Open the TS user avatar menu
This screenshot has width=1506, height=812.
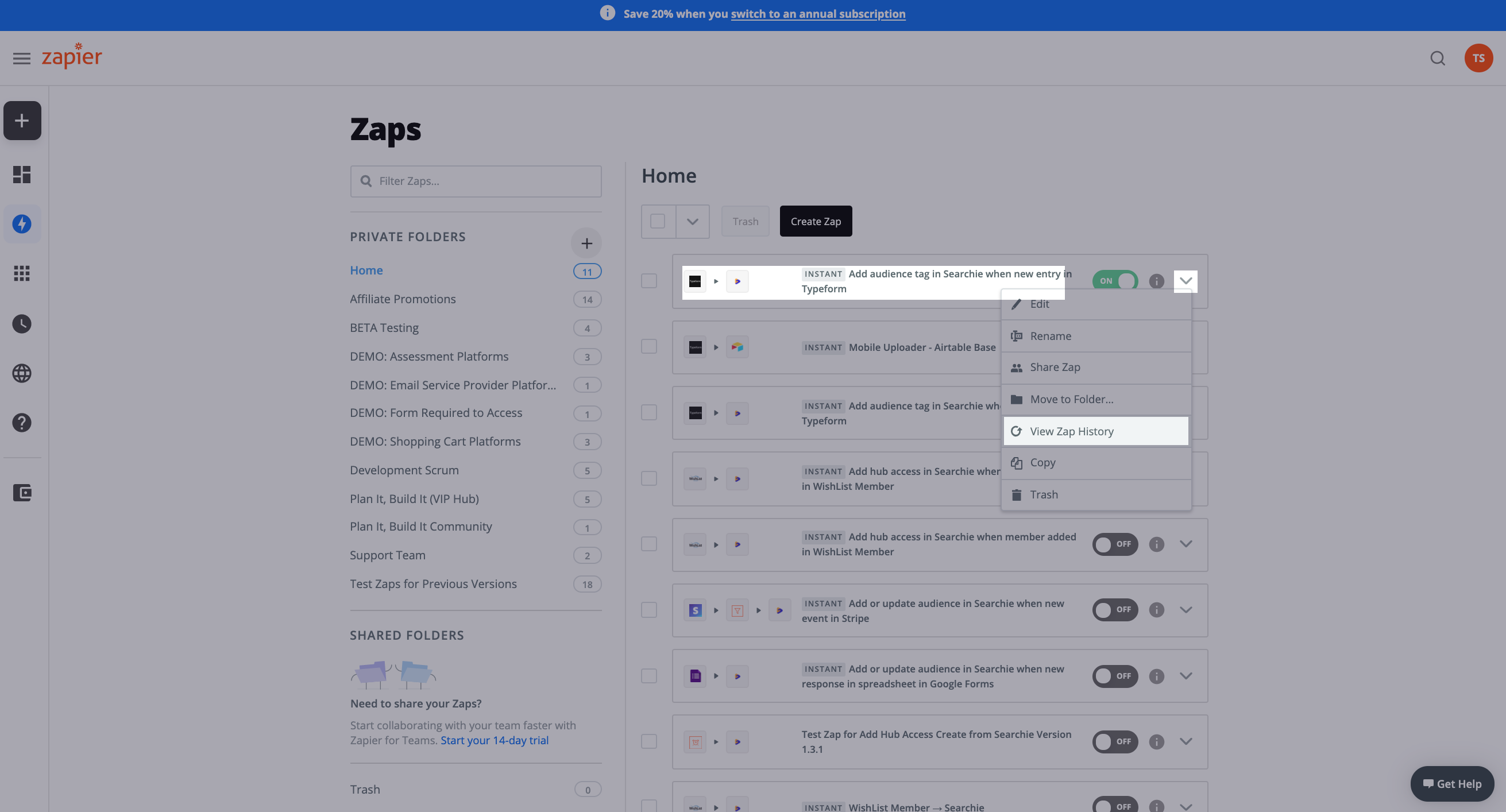coord(1478,58)
